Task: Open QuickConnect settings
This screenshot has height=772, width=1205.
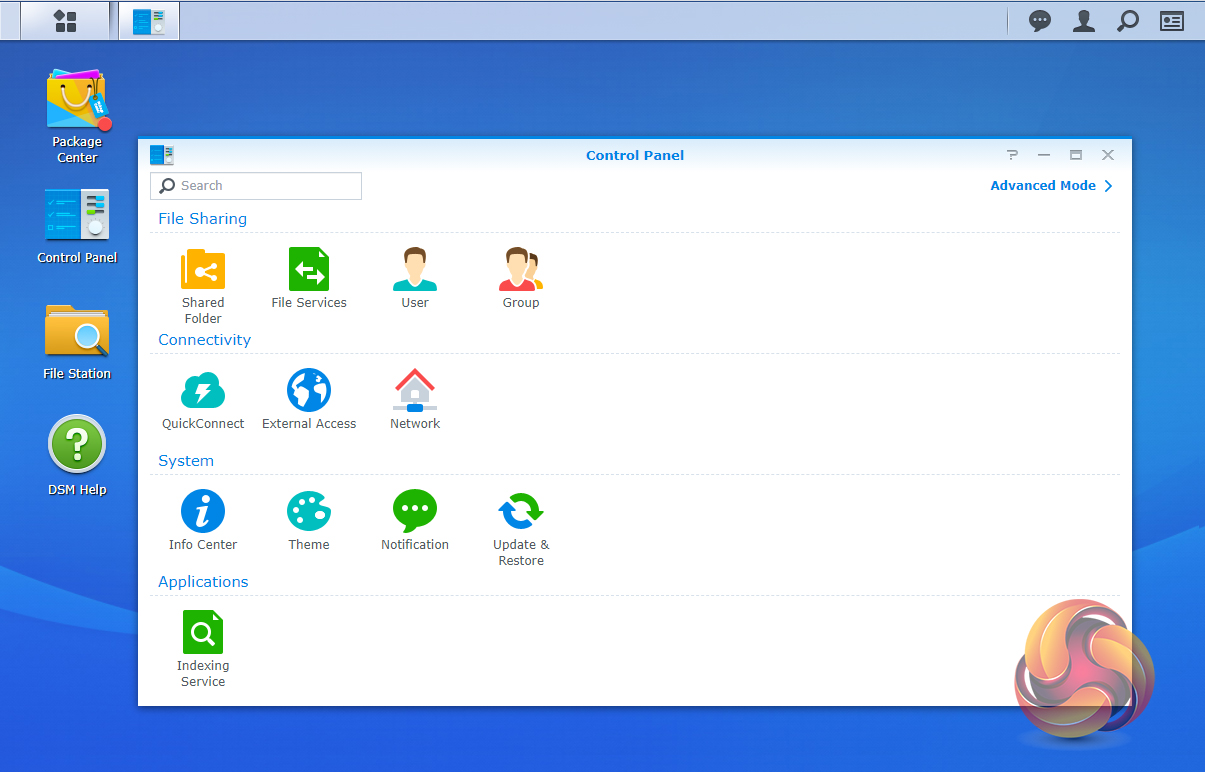Action: (203, 399)
